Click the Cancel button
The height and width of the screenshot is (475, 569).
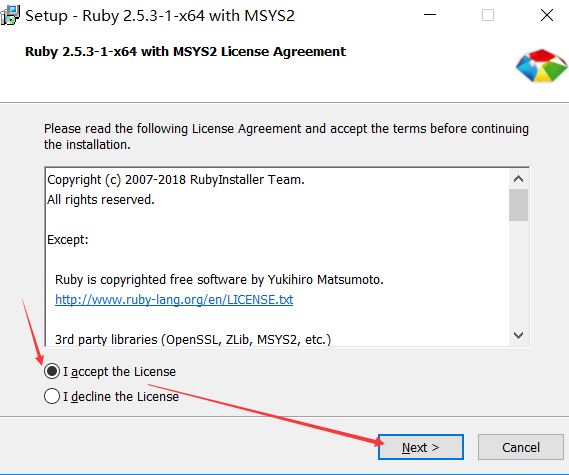(x=520, y=447)
